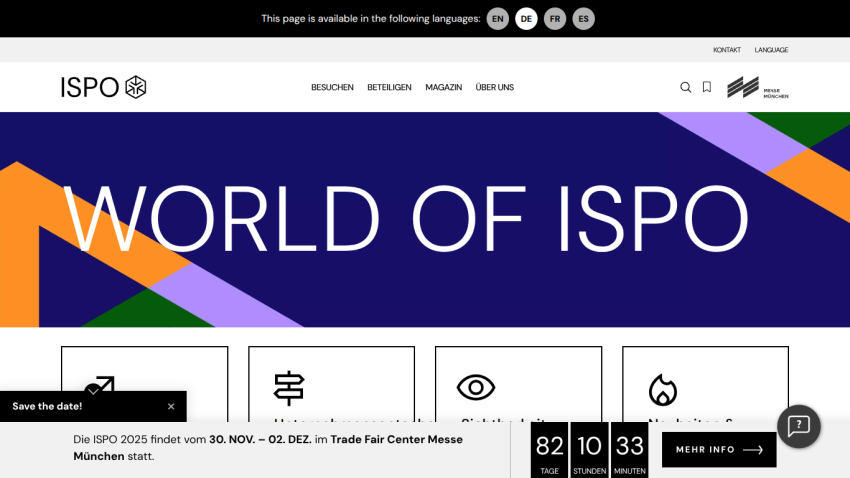Open the signpost icon card
Viewport: 850px width, 478px height.
(x=331, y=384)
